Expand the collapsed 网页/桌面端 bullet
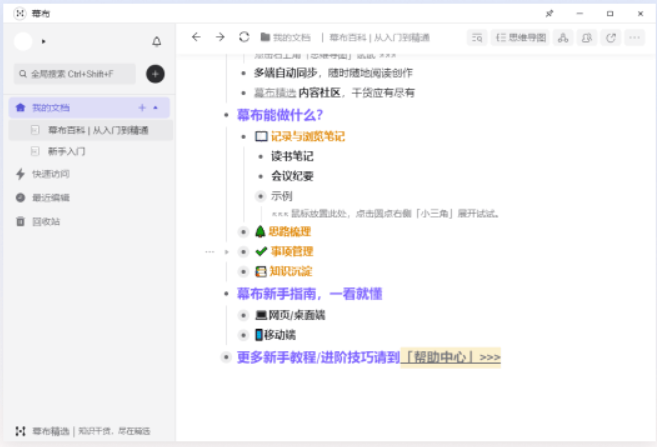Screen dimensions: 657x447 pos(243,315)
